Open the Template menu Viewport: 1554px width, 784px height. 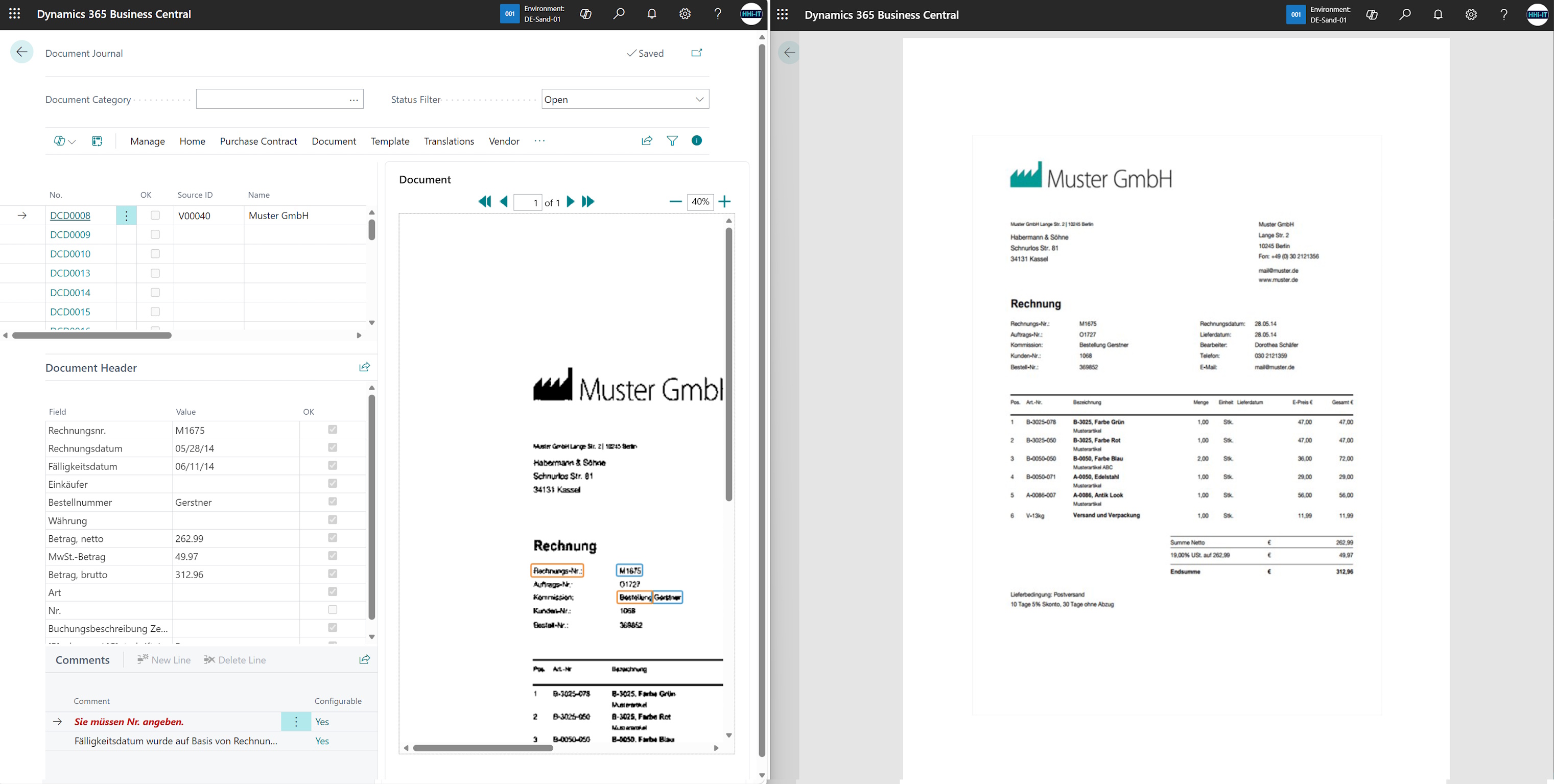390,141
